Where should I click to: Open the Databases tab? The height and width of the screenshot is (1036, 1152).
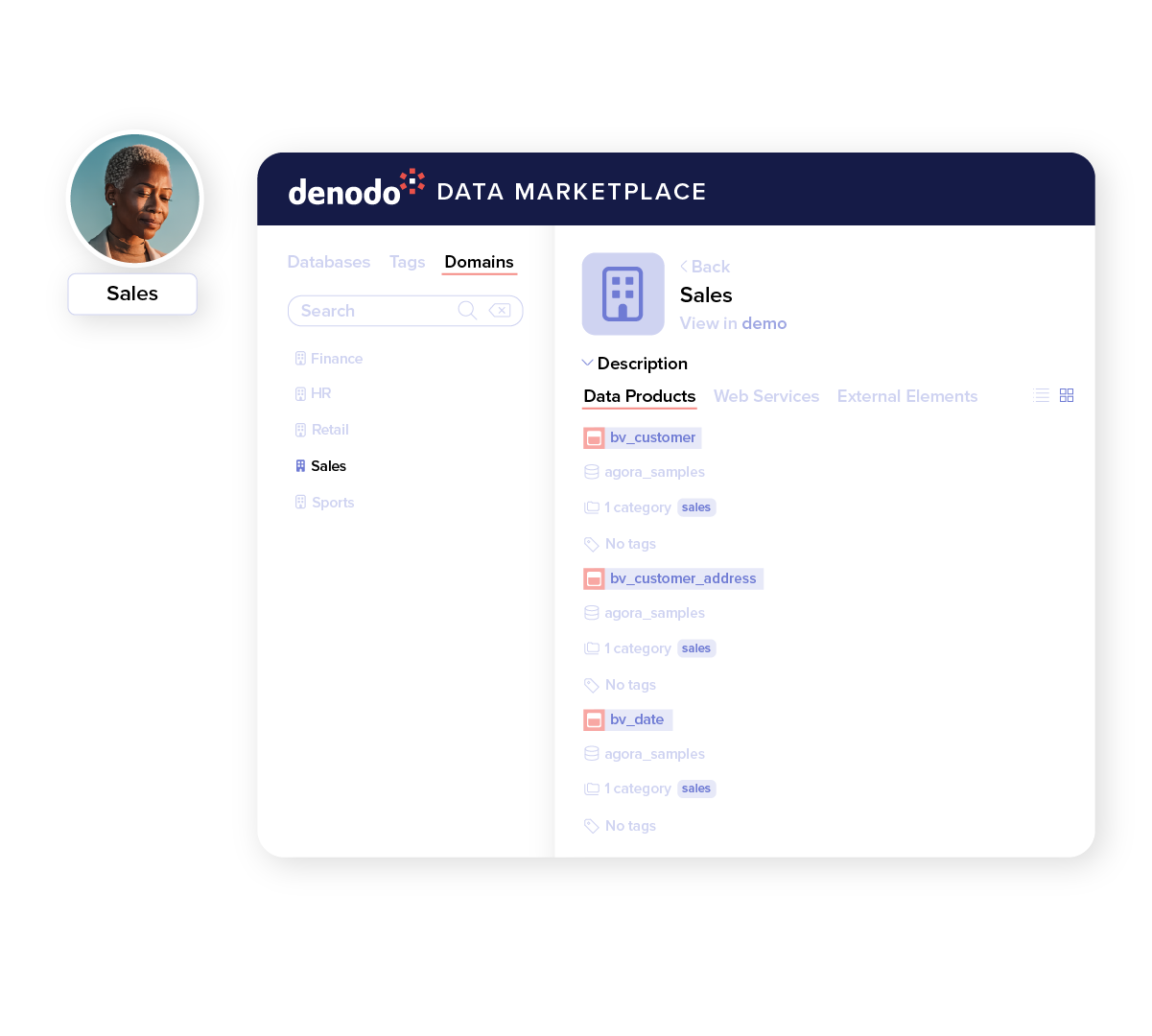328,262
